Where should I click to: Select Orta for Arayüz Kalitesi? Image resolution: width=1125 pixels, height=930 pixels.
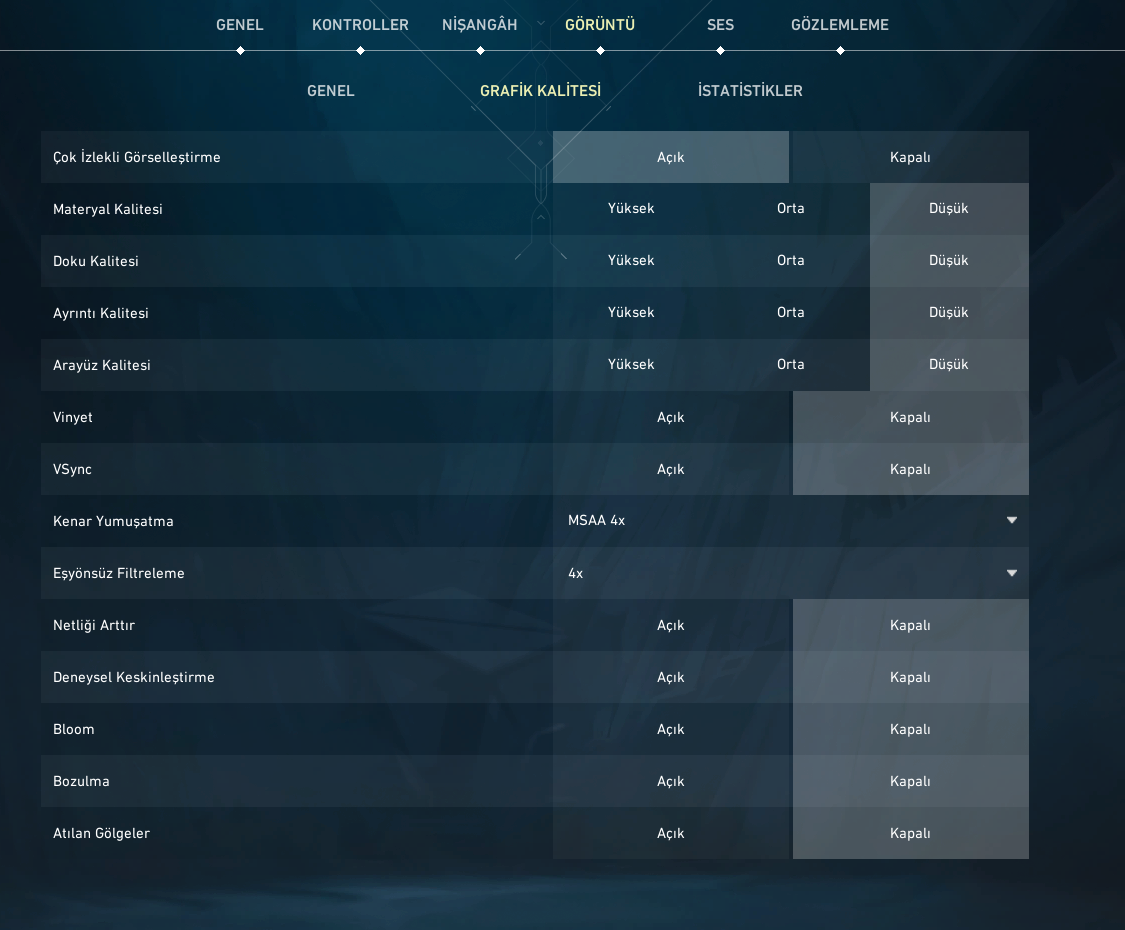pyautogui.click(x=791, y=365)
